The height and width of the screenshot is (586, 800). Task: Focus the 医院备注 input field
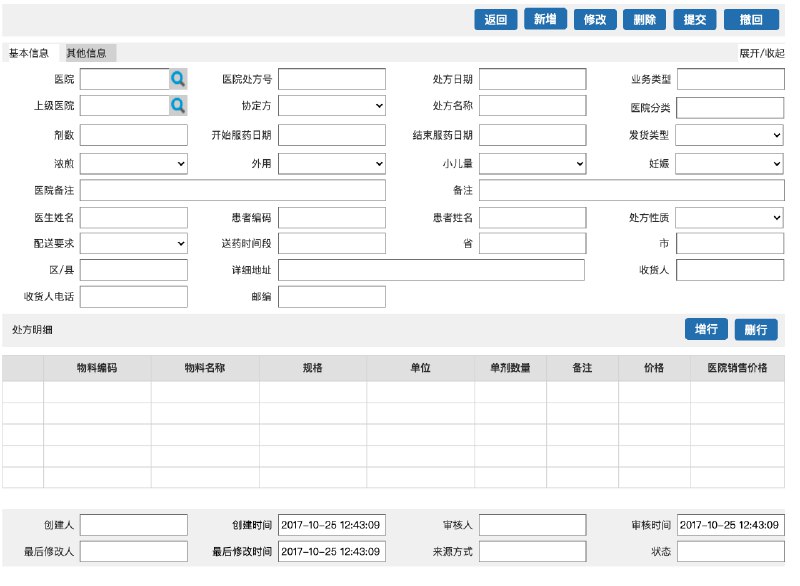(x=233, y=190)
